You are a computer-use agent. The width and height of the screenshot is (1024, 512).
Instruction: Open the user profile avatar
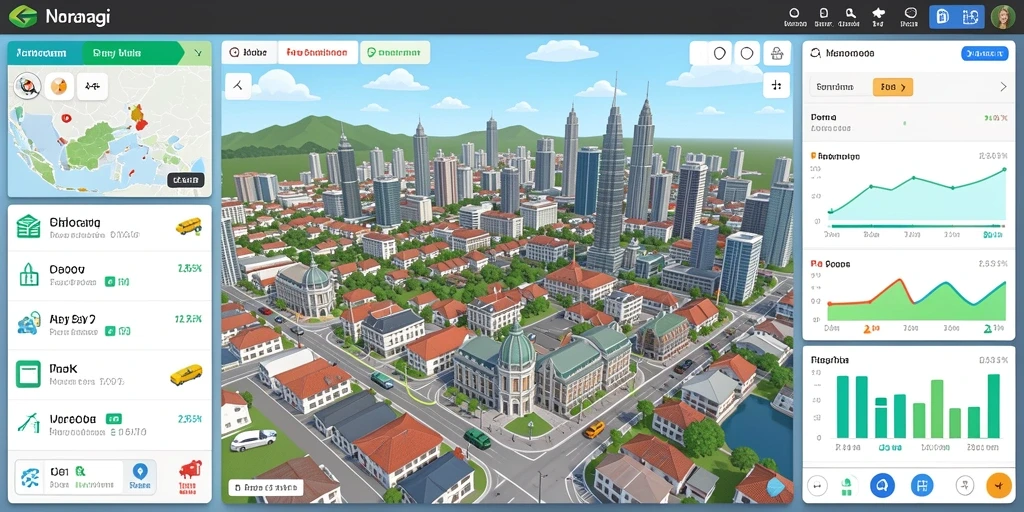coord(1002,17)
